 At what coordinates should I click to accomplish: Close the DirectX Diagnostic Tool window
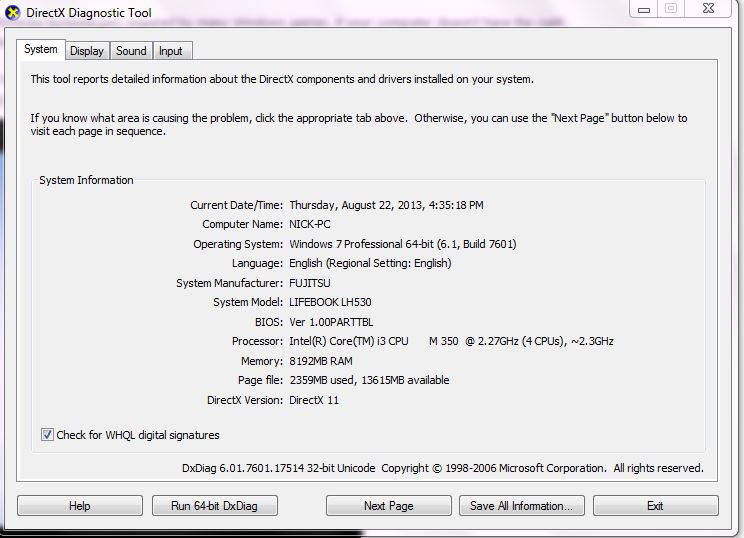pyautogui.click(x=708, y=9)
